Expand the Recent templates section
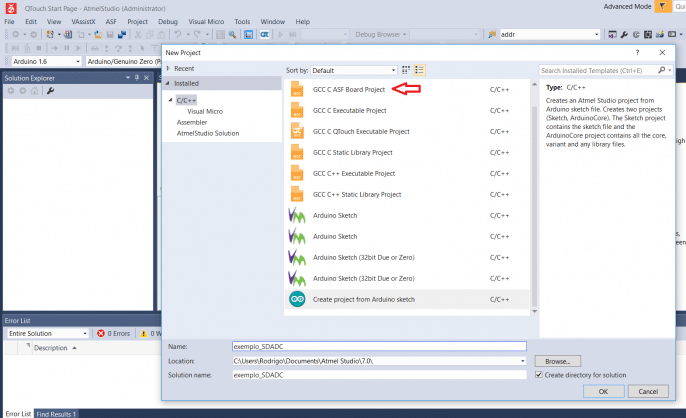This screenshot has width=686, height=418. [x=168, y=69]
